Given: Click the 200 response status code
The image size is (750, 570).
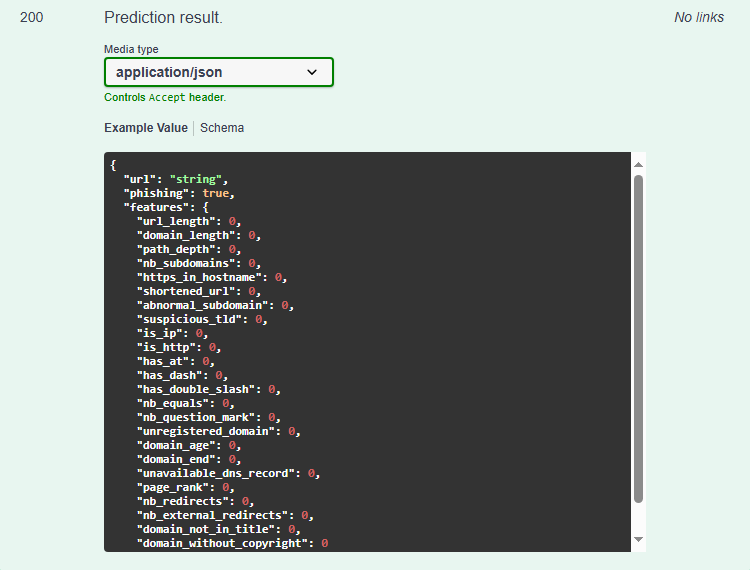Looking at the screenshot, I should click(x=31, y=18).
